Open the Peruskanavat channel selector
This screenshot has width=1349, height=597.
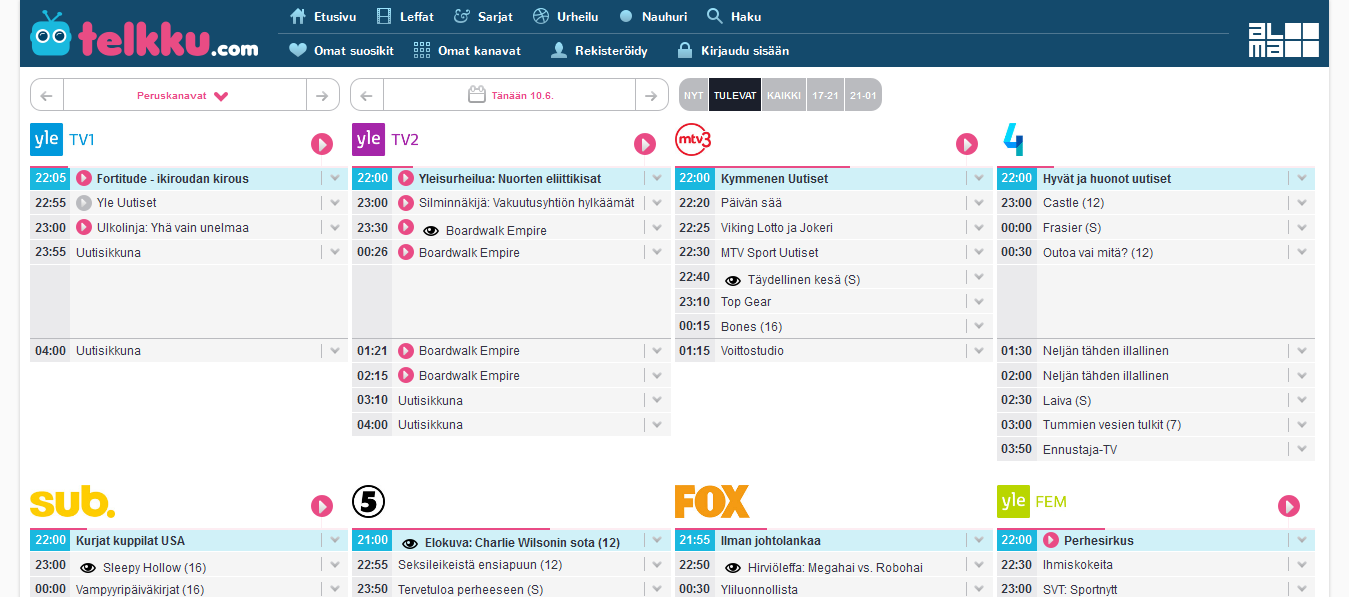[x=185, y=94]
